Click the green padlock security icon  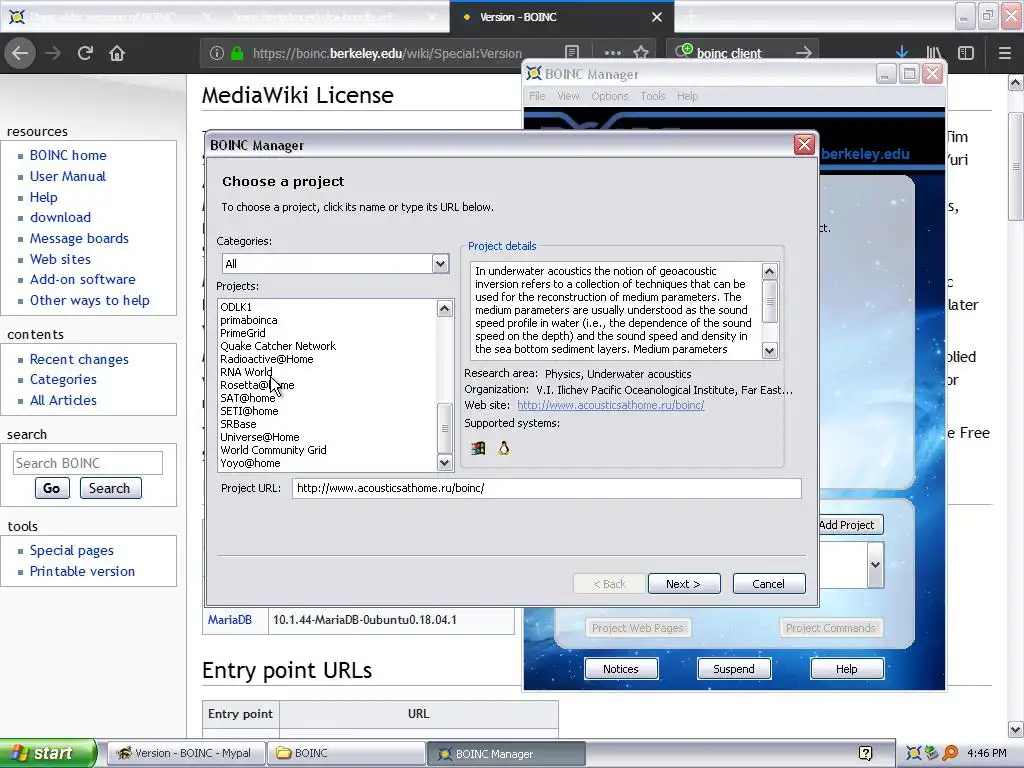click(x=237, y=53)
